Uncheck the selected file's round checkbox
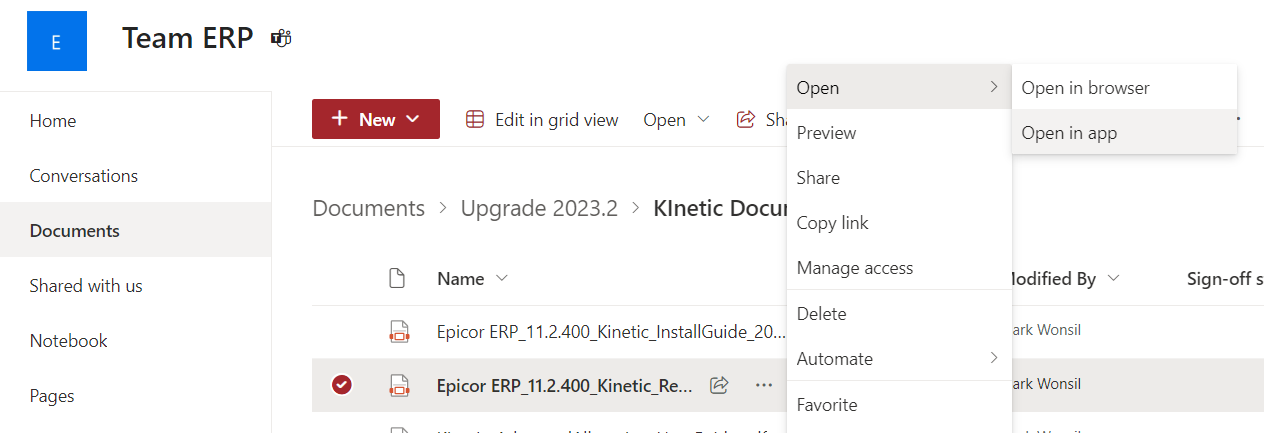This screenshot has height=433, width=1264. 342,385
